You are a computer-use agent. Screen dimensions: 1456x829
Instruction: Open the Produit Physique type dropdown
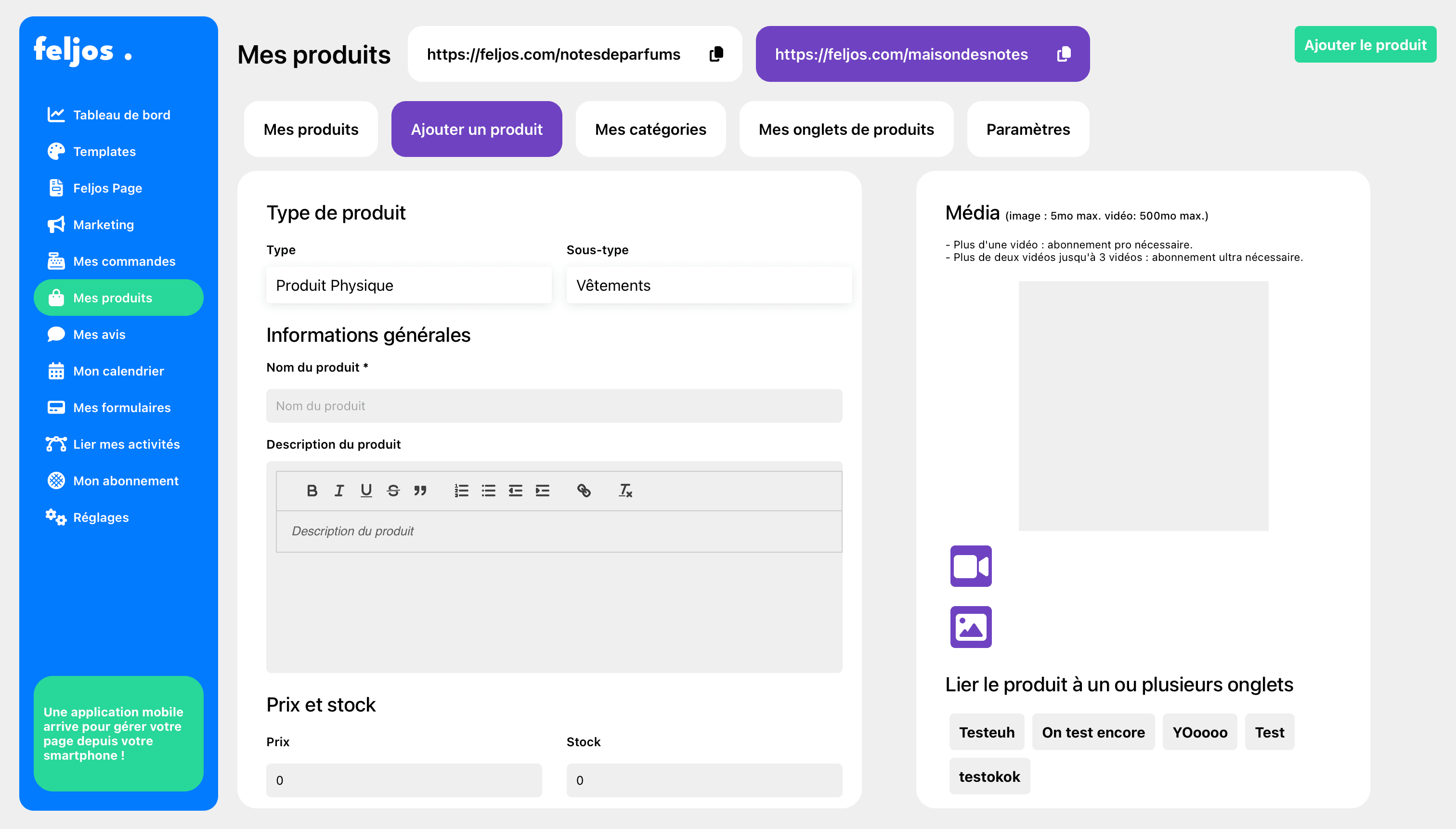pos(408,285)
